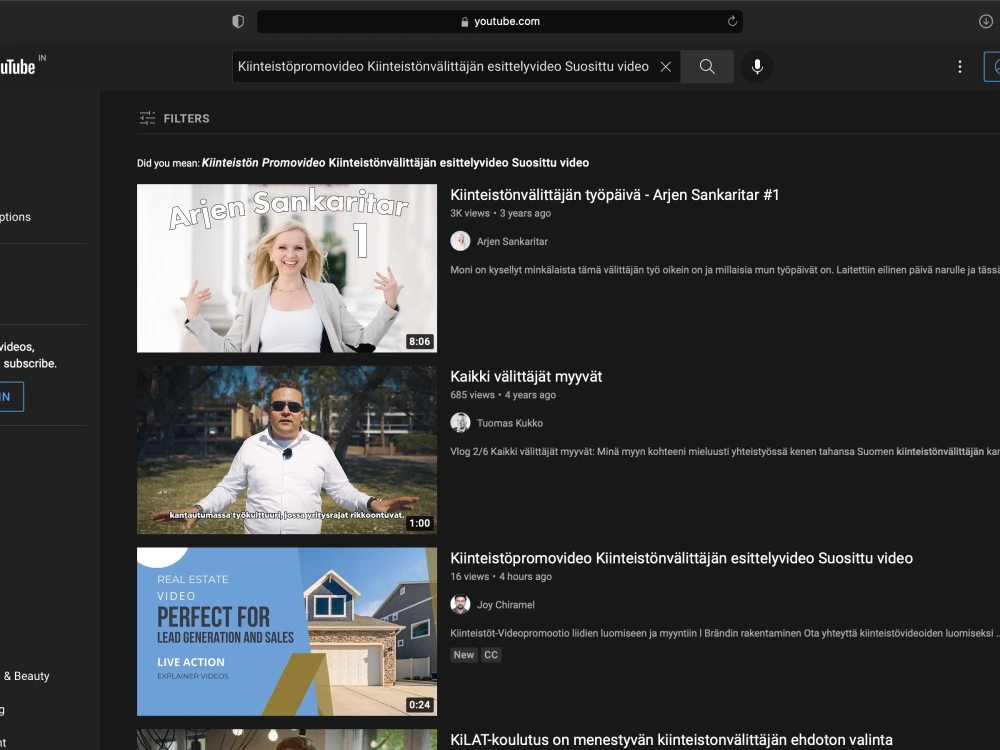Click the description starting 'Moni on kysellyt'
The width and height of the screenshot is (1000, 750).
coord(724,270)
